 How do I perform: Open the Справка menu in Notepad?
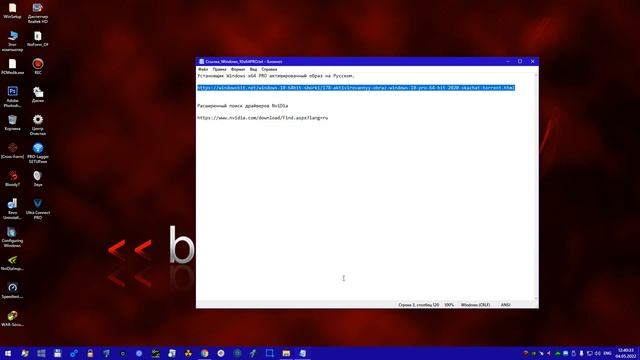tap(269, 69)
